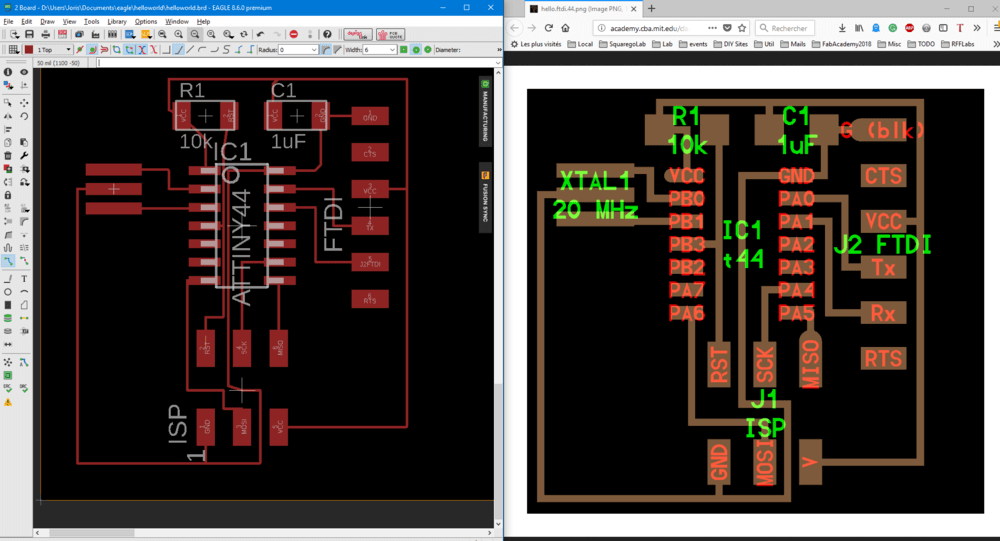Open the Draw menu in EAGLE
Image resolution: width=1000 pixels, height=541 pixels.
point(47,21)
